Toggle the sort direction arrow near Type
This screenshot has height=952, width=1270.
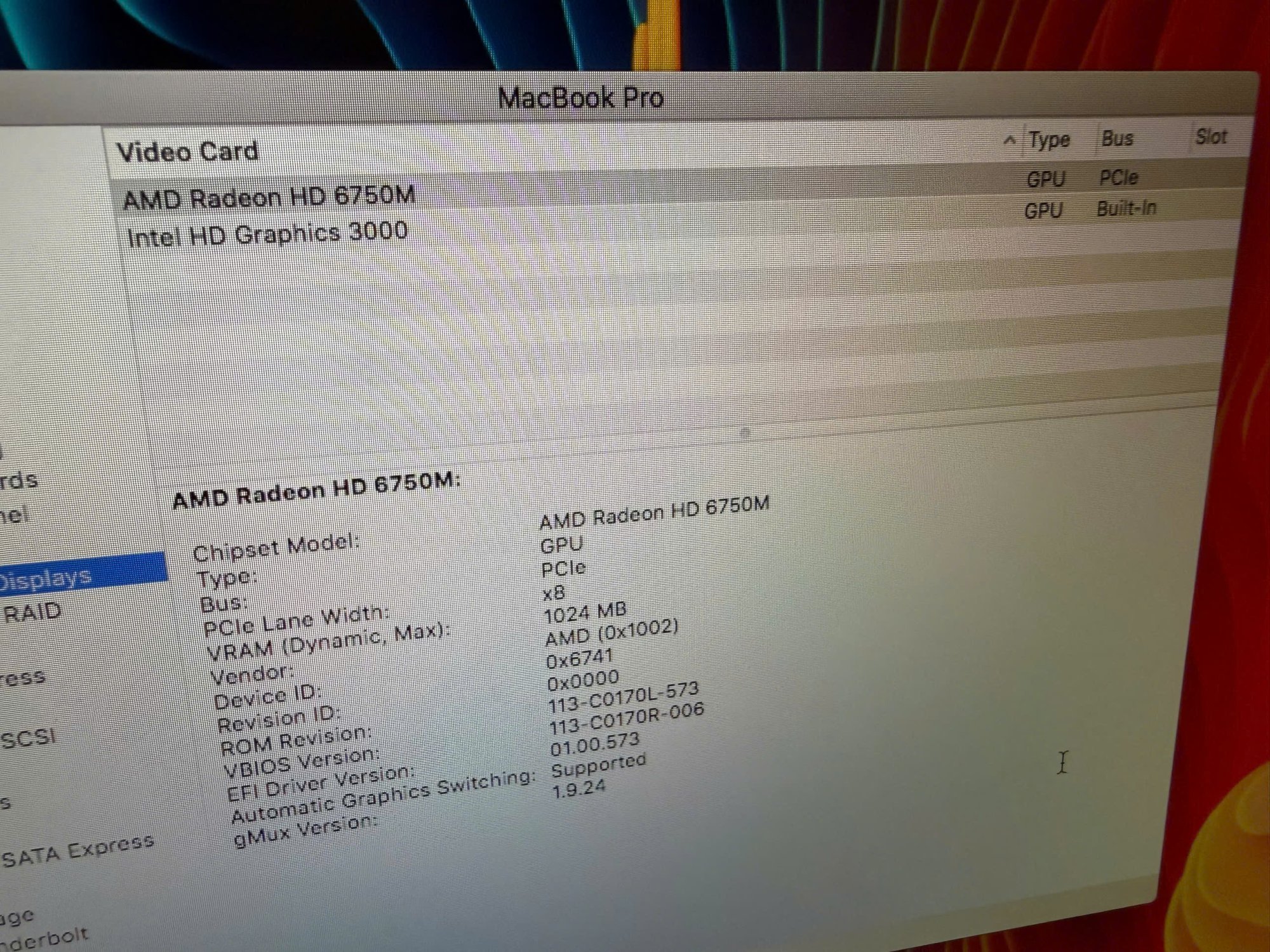tap(1009, 141)
